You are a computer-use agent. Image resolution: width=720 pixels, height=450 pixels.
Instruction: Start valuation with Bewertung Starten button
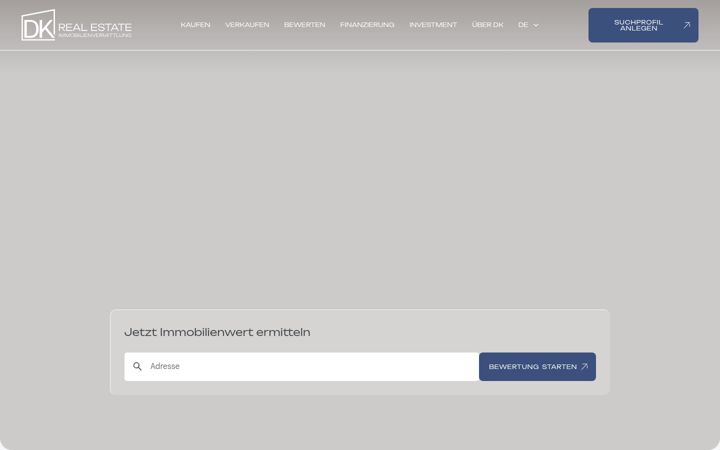point(537,366)
